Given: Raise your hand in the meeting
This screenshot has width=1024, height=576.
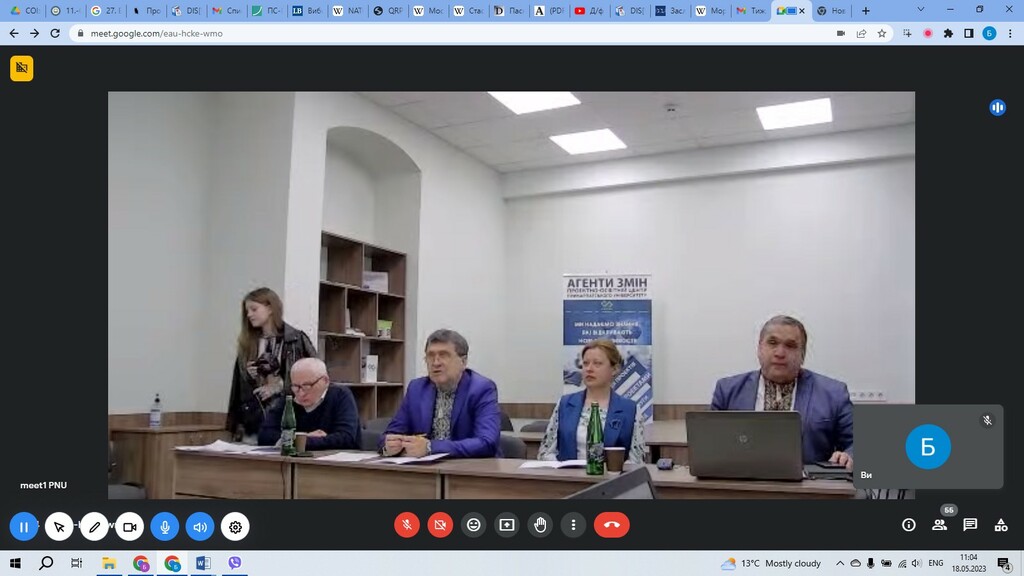Looking at the screenshot, I should [x=540, y=524].
